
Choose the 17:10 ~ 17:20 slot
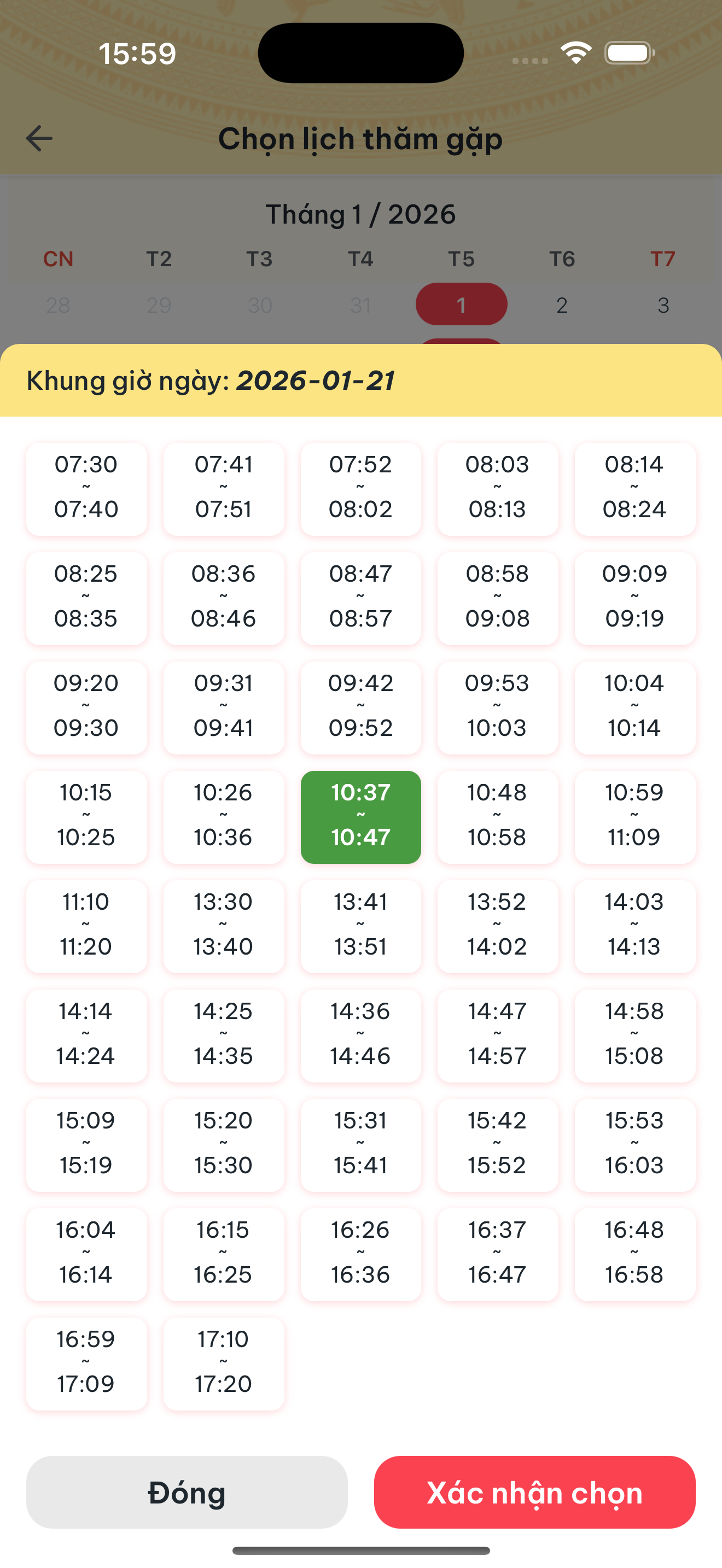223,1363
